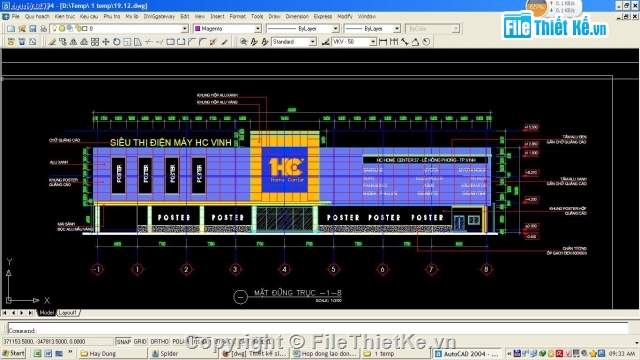Open the Hay Dung taskbar button
640x360 pixels.
click(113, 353)
